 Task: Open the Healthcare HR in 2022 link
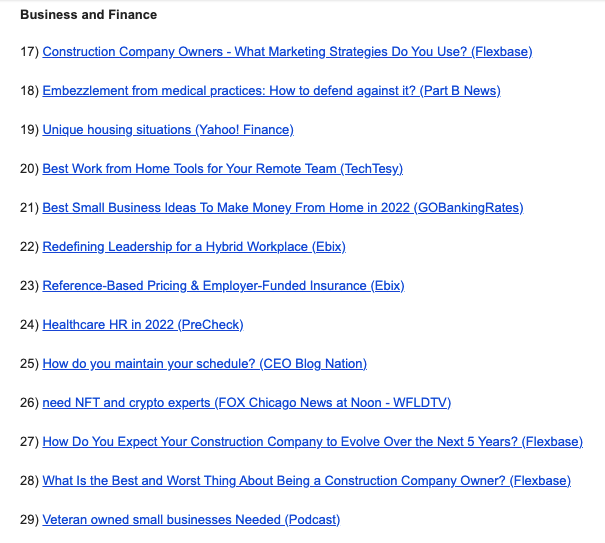click(x=143, y=325)
